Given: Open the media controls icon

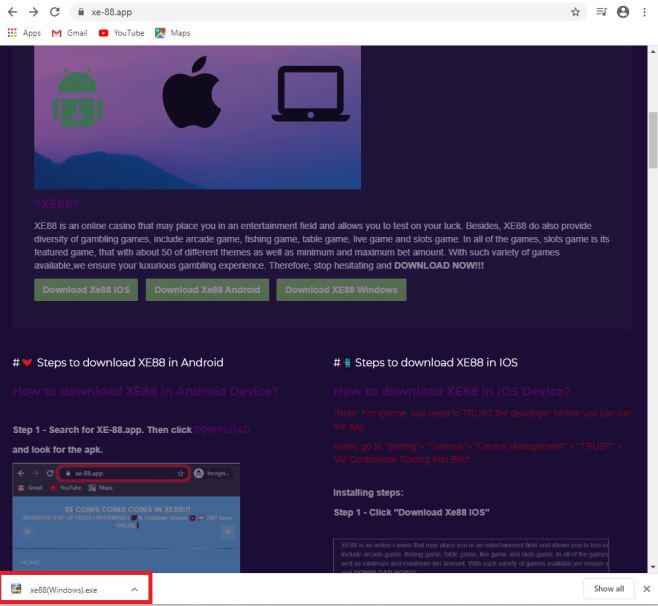Looking at the screenshot, I should (601, 12).
